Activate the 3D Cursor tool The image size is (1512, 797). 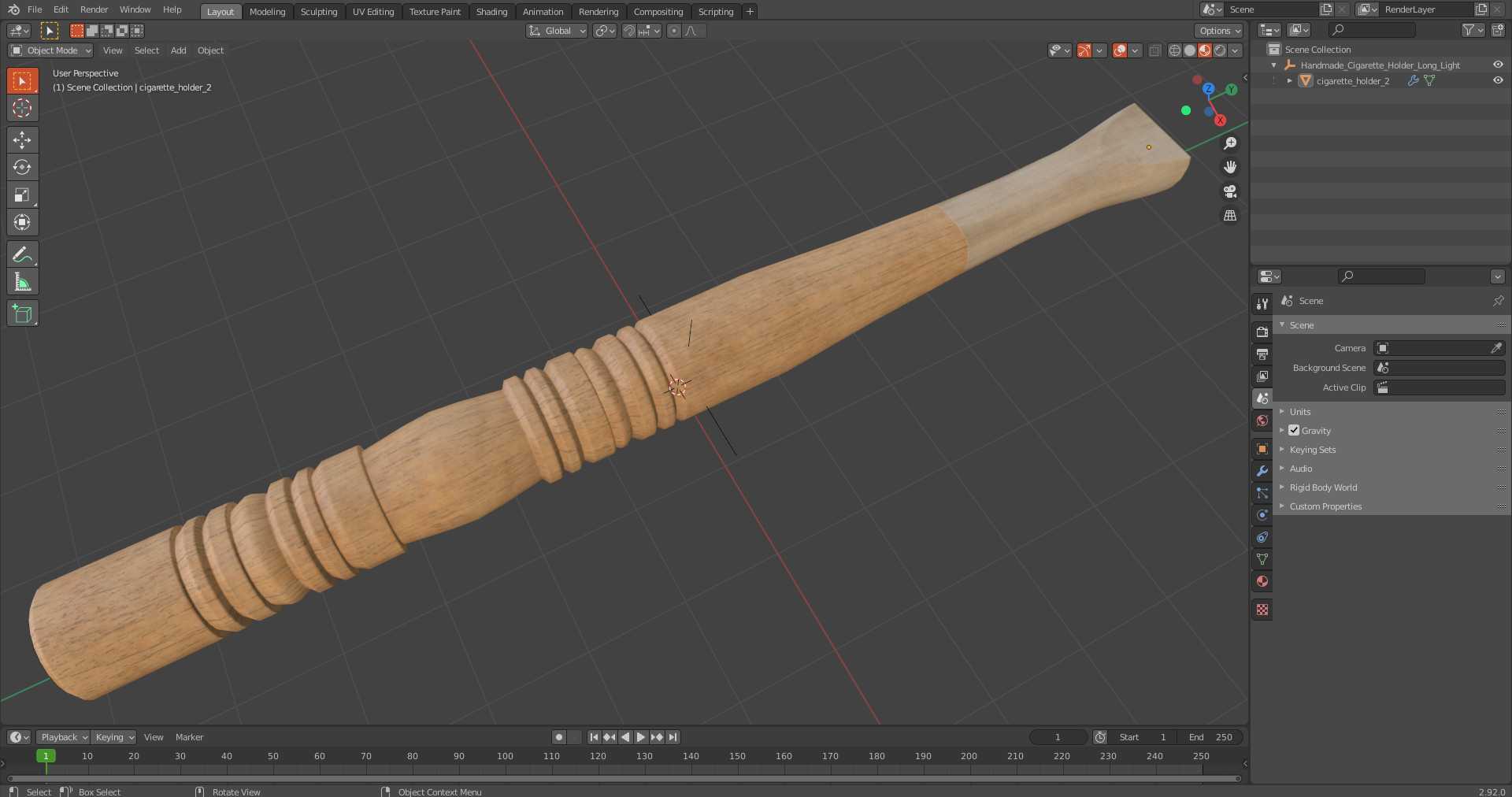point(22,108)
